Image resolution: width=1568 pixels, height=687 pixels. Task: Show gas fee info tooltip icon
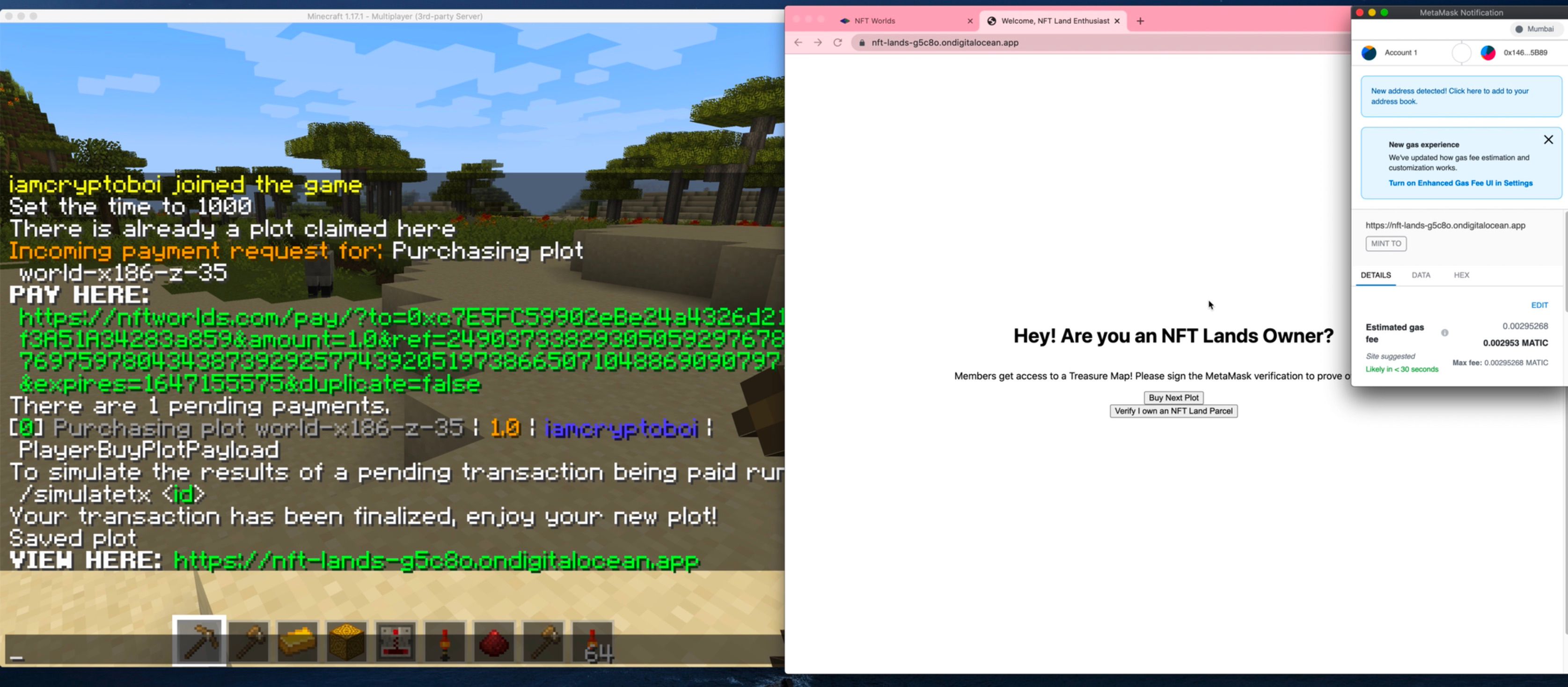pyautogui.click(x=1444, y=333)
